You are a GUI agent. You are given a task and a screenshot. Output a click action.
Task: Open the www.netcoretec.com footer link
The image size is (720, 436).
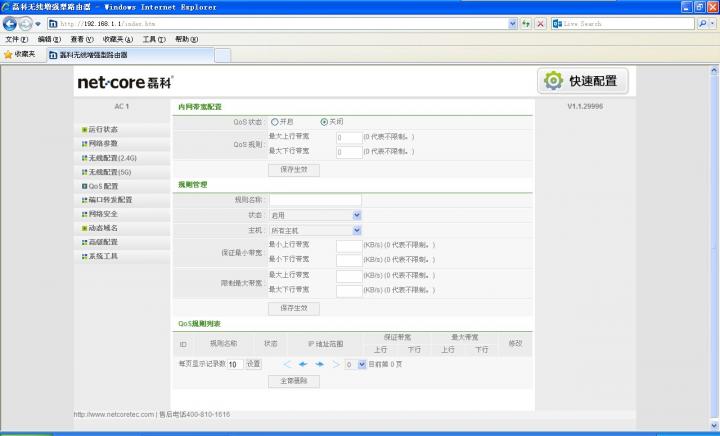(114, 414)
